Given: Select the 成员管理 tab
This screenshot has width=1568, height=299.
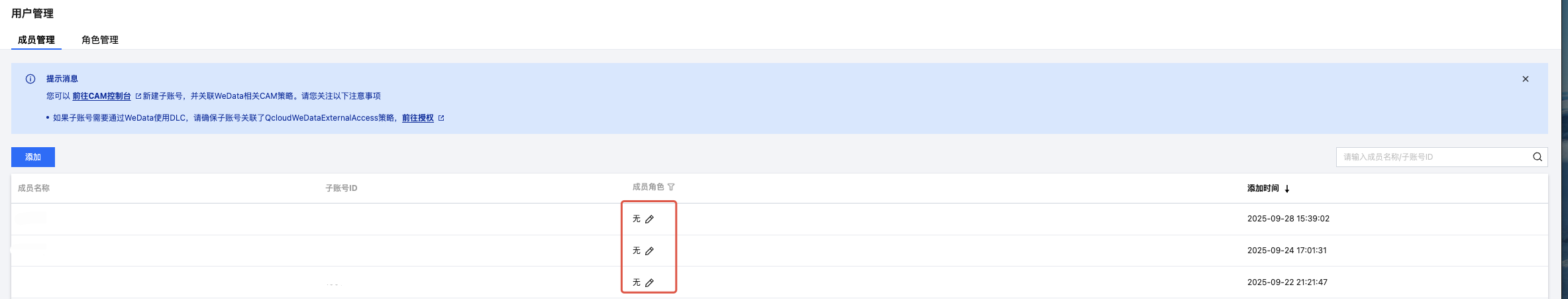Looking at the screenshot, I should coord(36,40).
